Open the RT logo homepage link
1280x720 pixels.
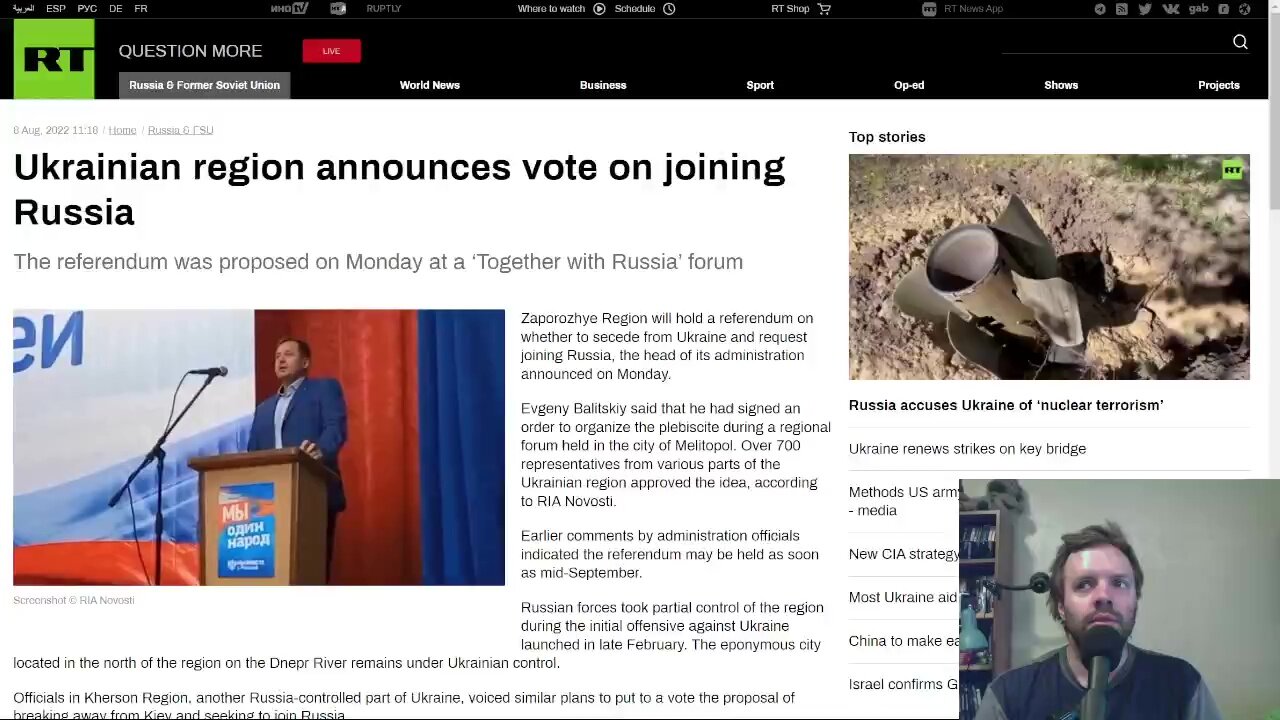point(54,59)
